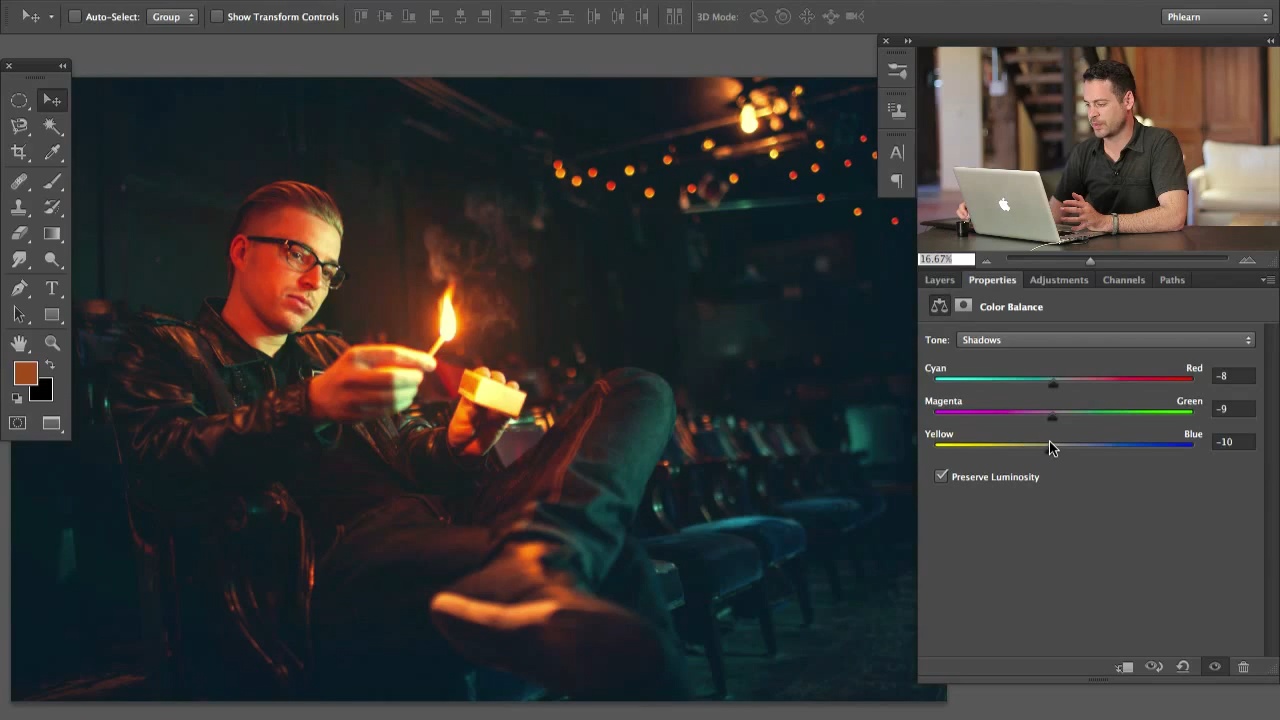Image resolution: width=1280 pixels, height=720 pixels.
Task: Reset the adjustment to defaults icon
Action: [1183, 667]
